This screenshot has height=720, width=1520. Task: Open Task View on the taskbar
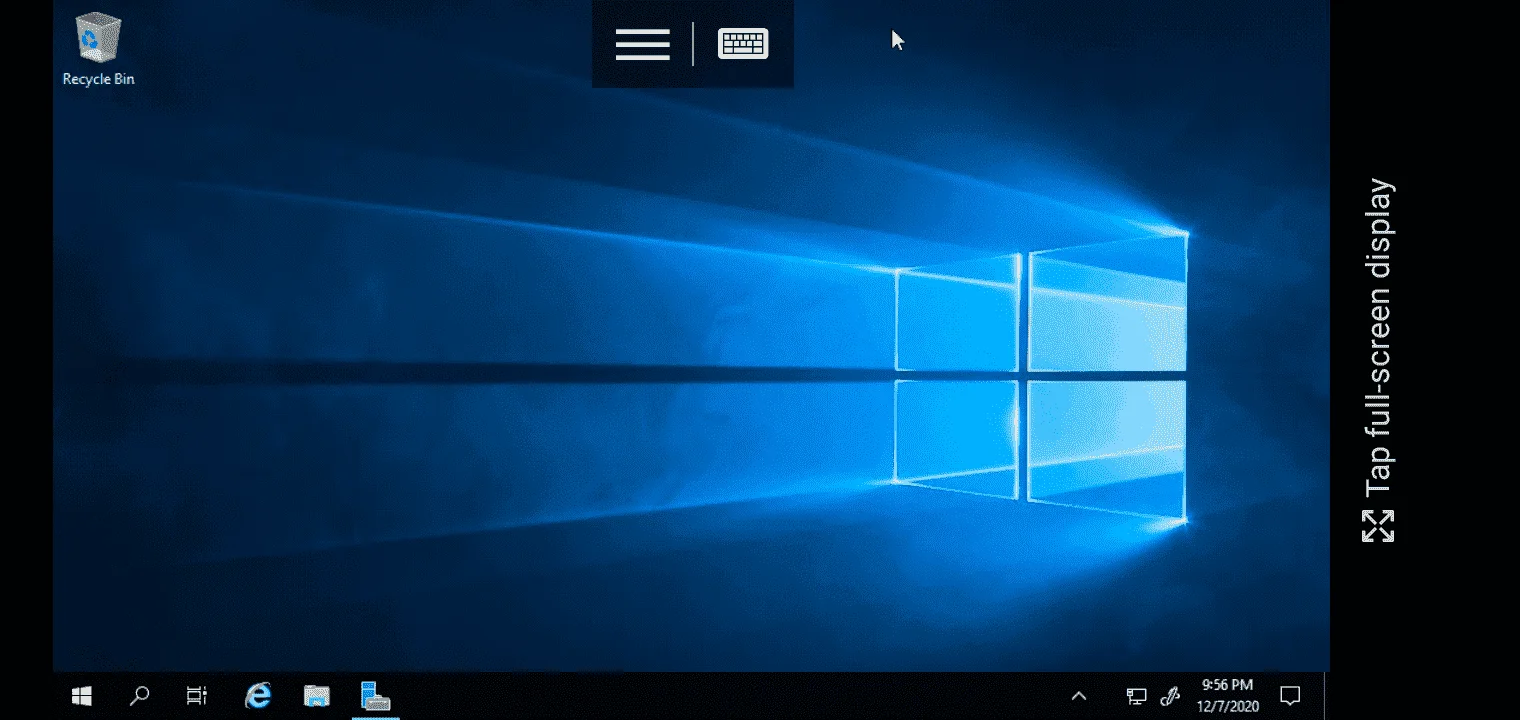pos(197,696)
